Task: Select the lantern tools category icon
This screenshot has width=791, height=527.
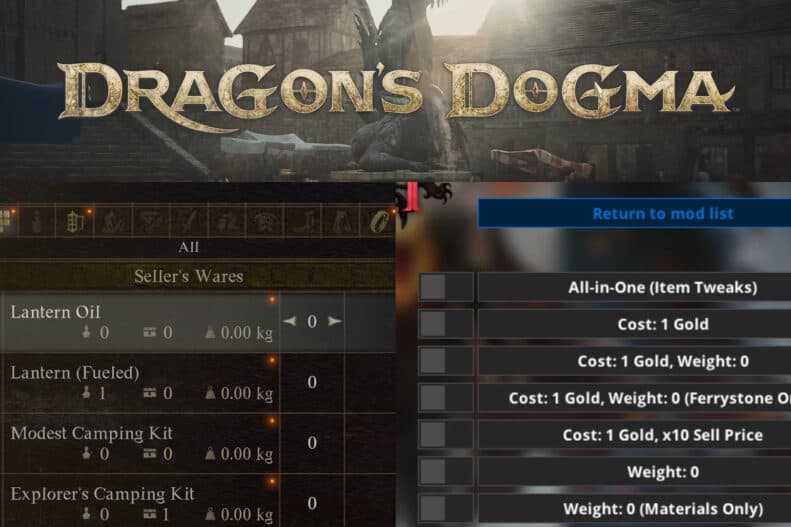Action: pos(75,221)
